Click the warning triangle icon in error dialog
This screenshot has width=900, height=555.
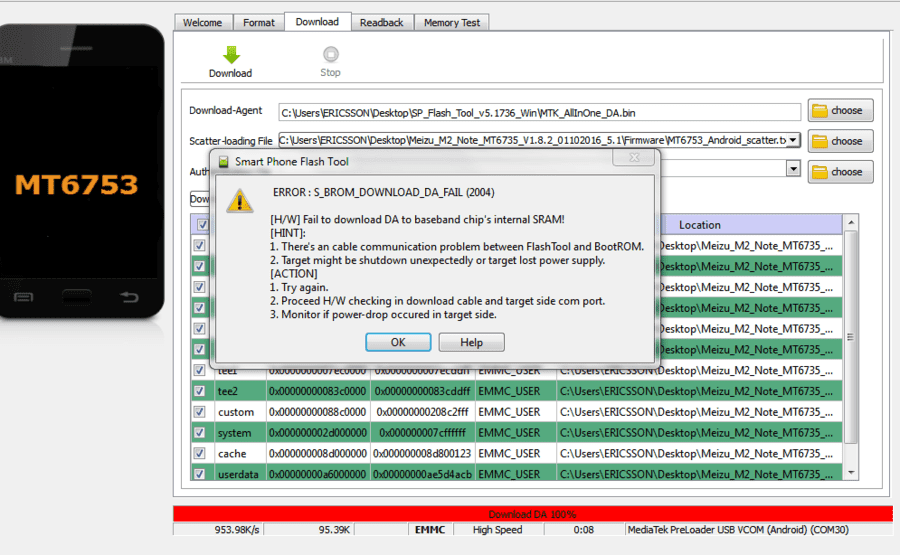(x=239, y=201)
